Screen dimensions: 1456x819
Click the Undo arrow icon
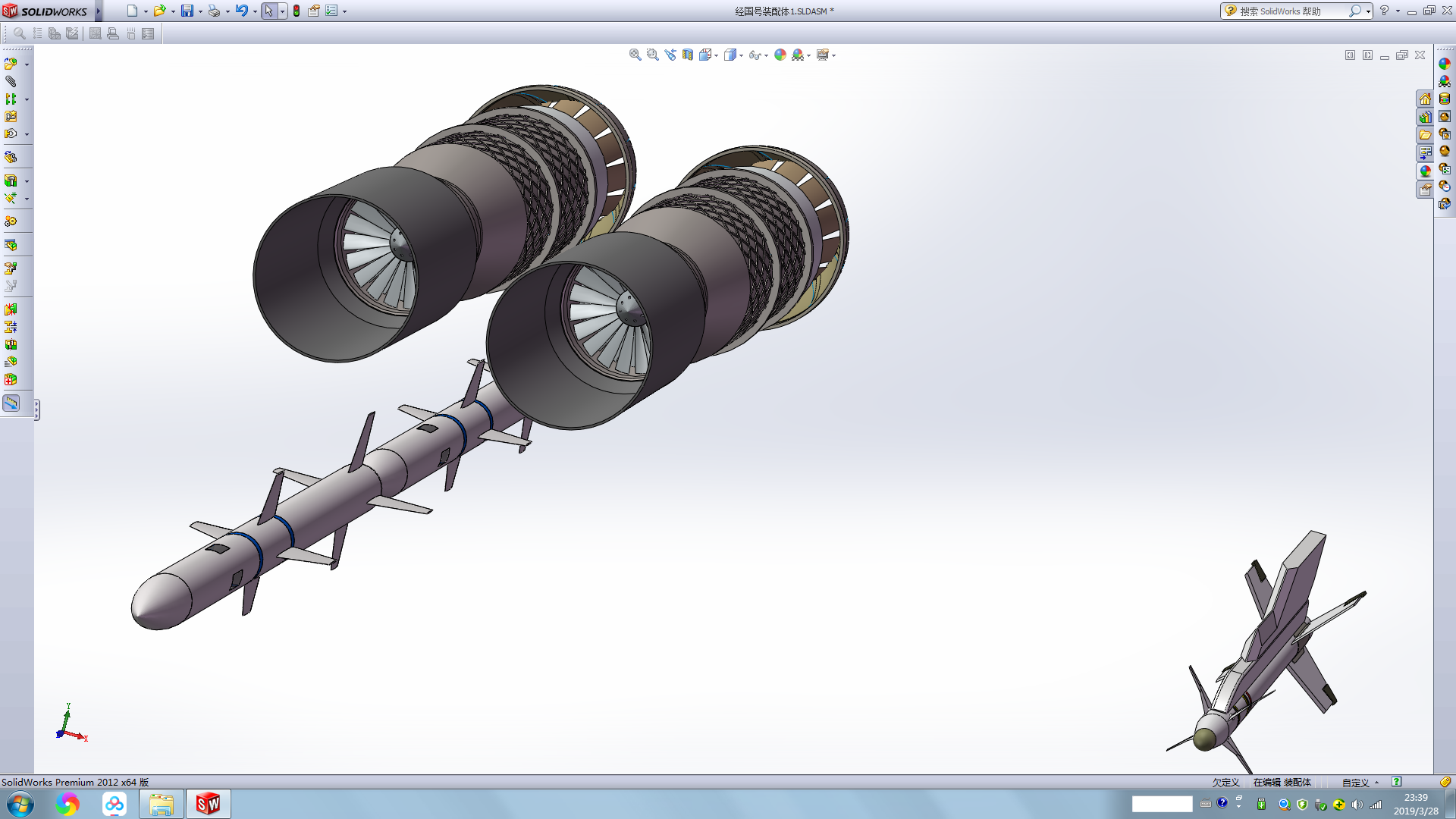[241, 11]
